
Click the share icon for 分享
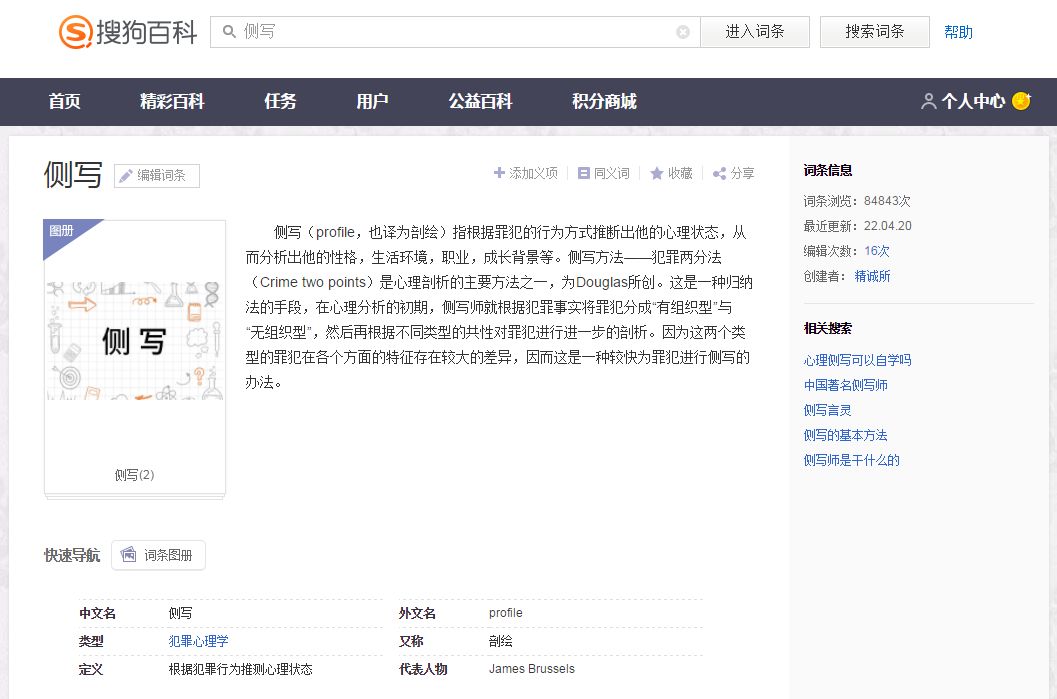pos(719,173)
